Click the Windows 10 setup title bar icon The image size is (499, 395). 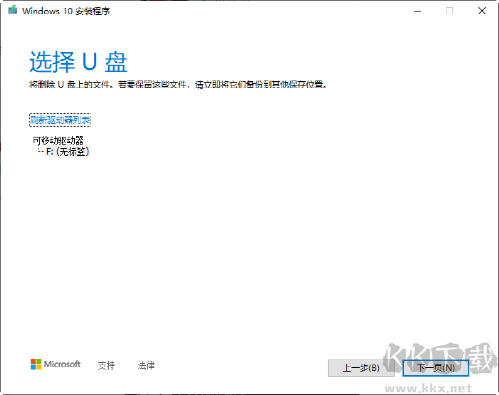click(x=13, y=10)
